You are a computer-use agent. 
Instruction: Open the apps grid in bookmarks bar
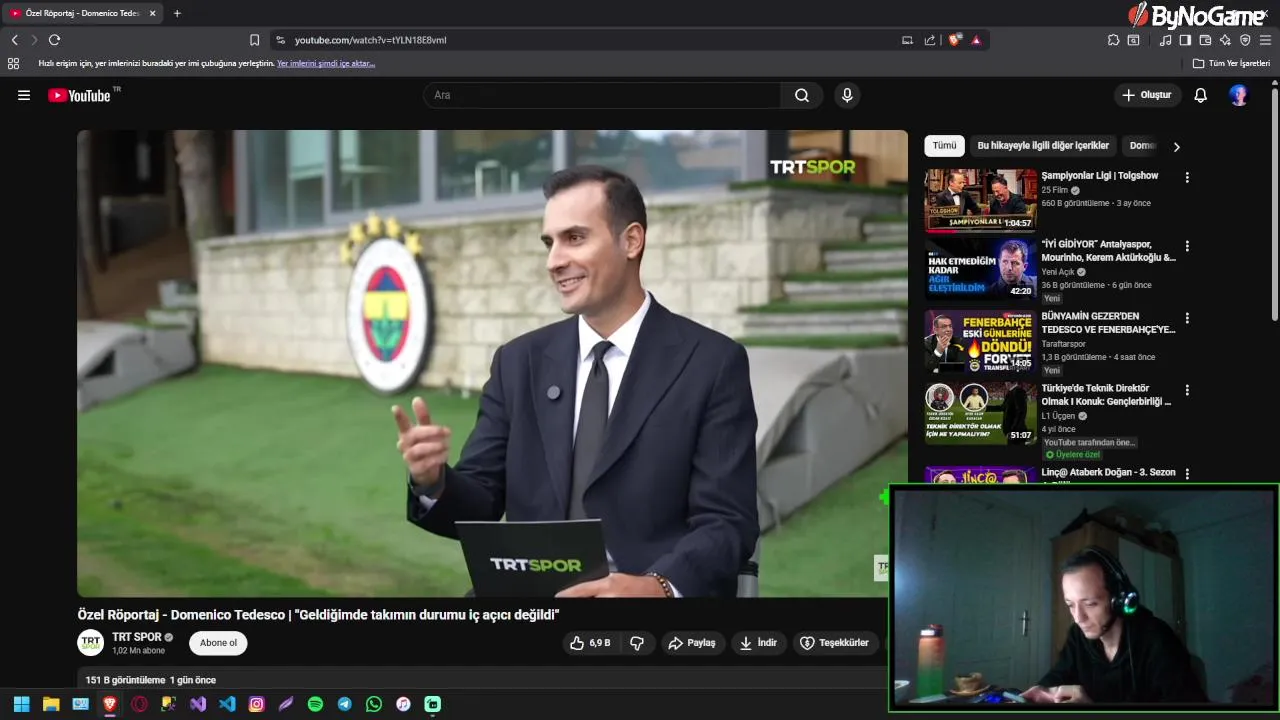13,63
